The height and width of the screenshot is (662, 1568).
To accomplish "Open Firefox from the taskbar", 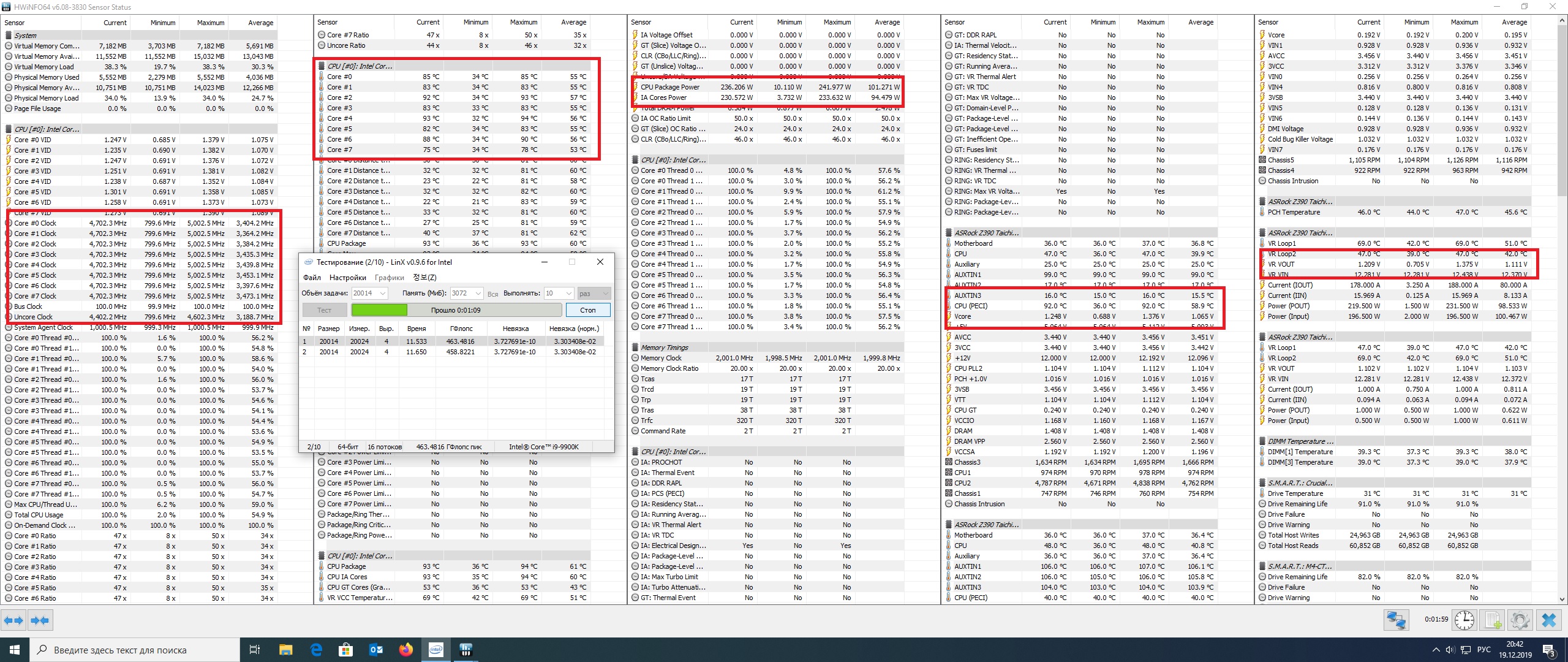I will [x=405, y=650].
